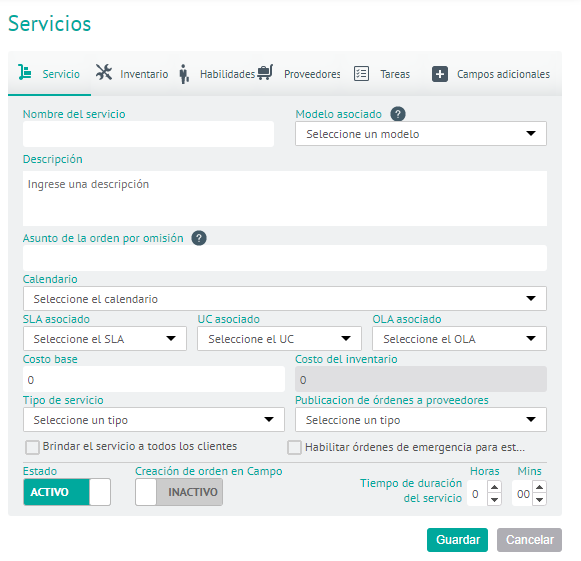Toggle Creación de orden en Campo switch
This screenshot has height=561, width=581.
click(179, 492)
